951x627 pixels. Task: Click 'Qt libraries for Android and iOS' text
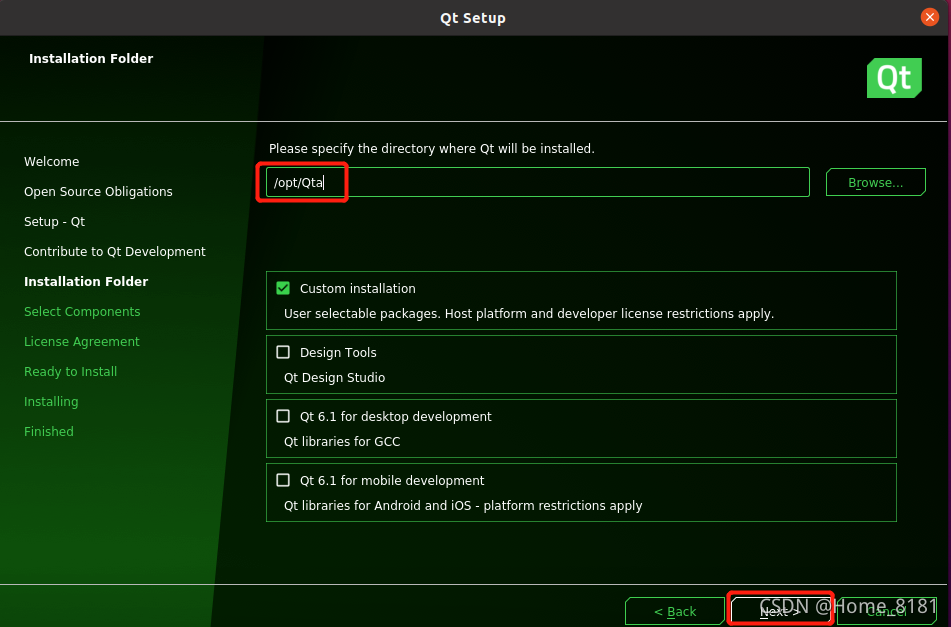[x=463, y=506]
